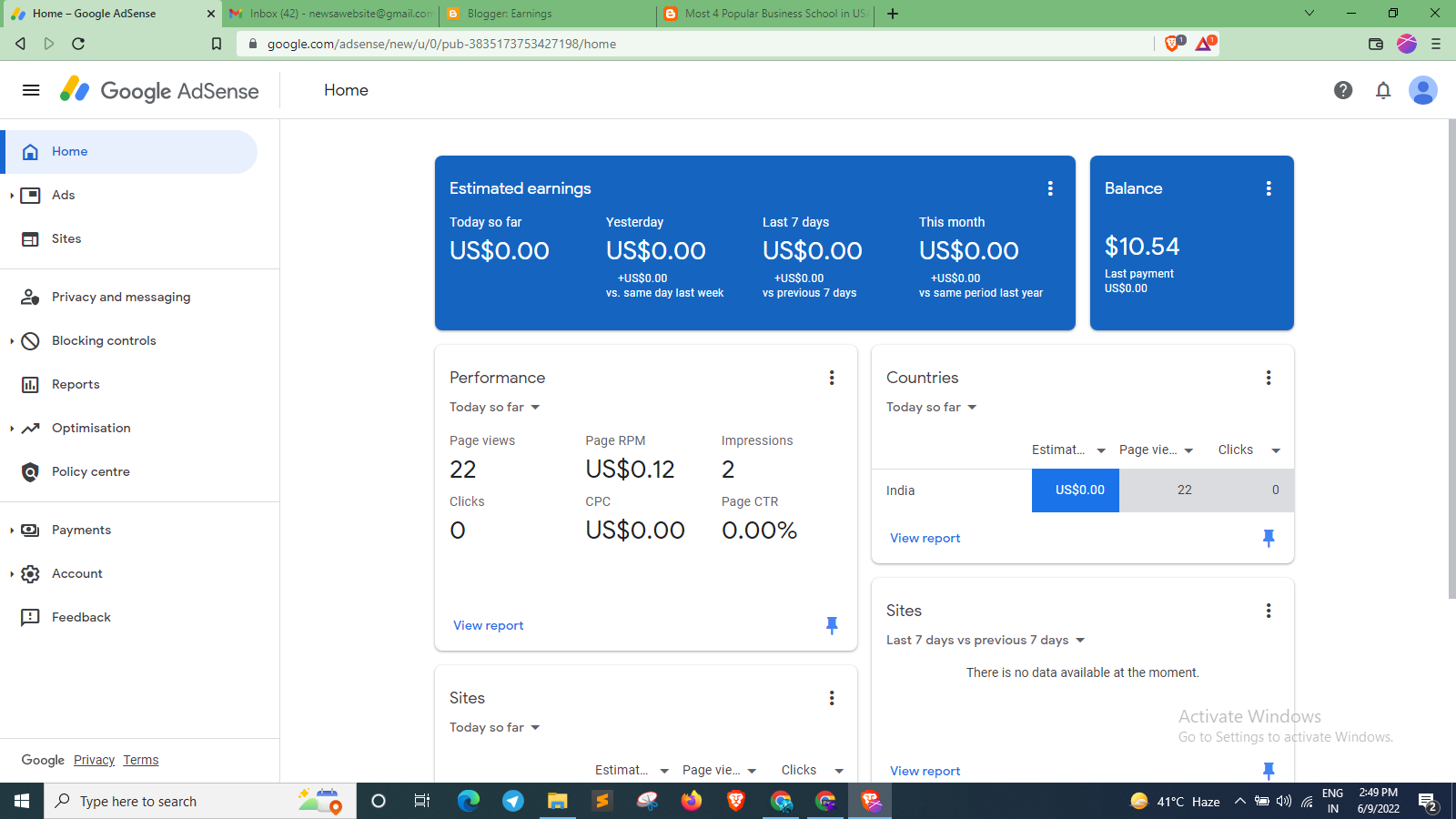Open the main hamburger menu
This screenshot has height=819, width=1456.
click(x=31, y=90)
